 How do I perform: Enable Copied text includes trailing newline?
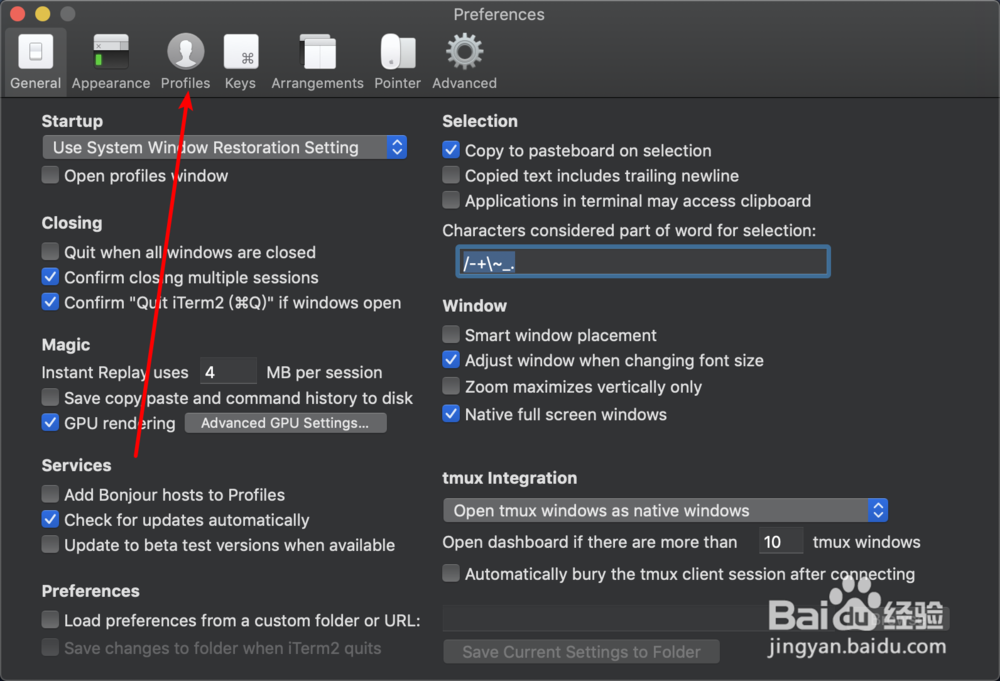tap(451, 175)
